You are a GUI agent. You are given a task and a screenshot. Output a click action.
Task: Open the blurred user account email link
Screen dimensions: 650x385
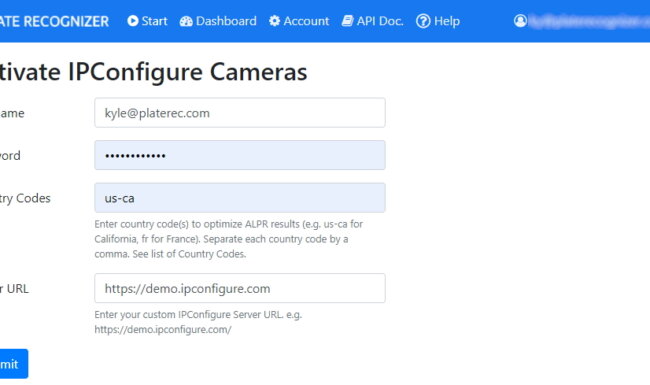589,21
